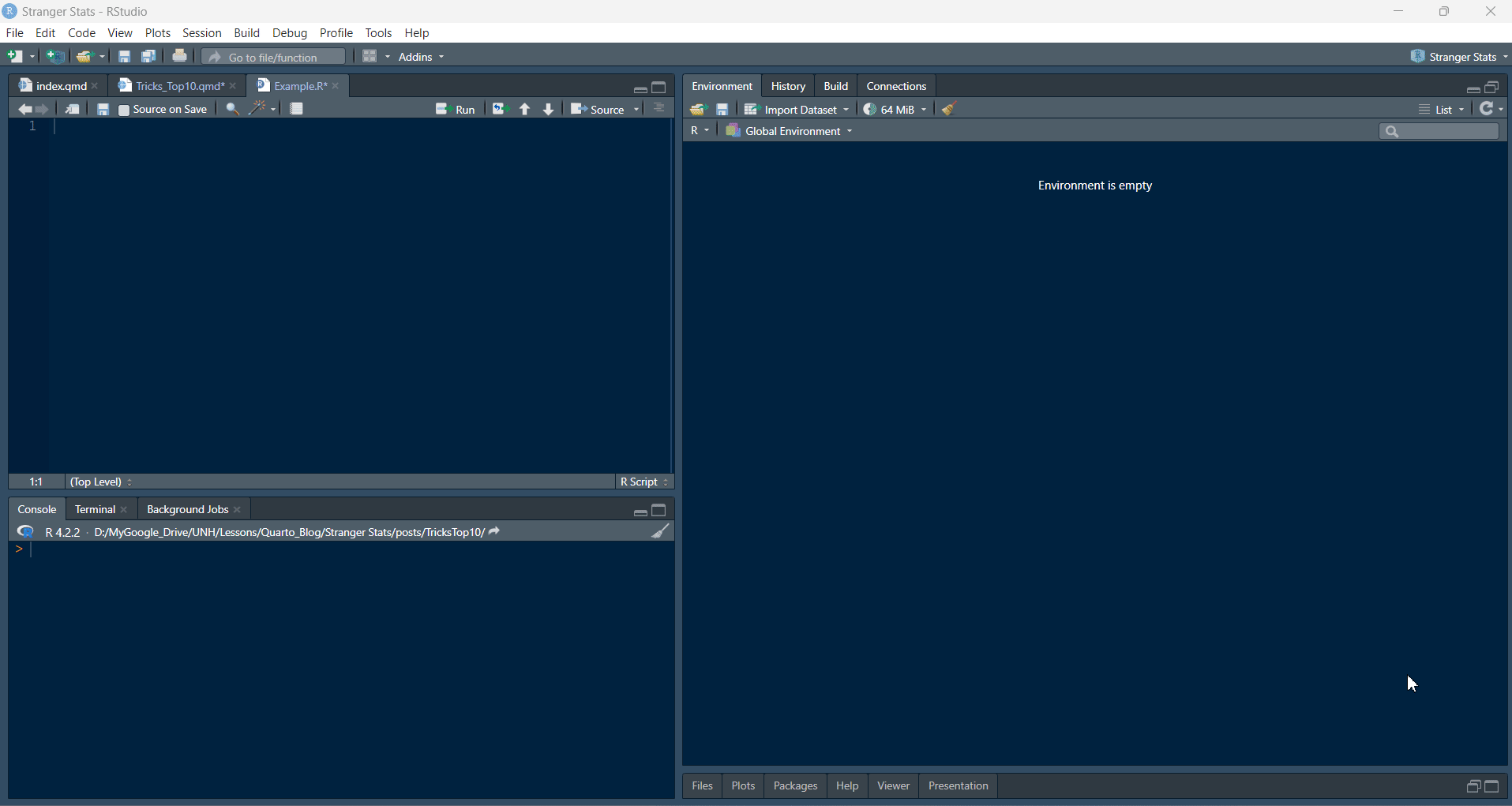The image size is (1512, 806).
Task: Expand recent files dropdown arrow
Action: pos(103,57)
